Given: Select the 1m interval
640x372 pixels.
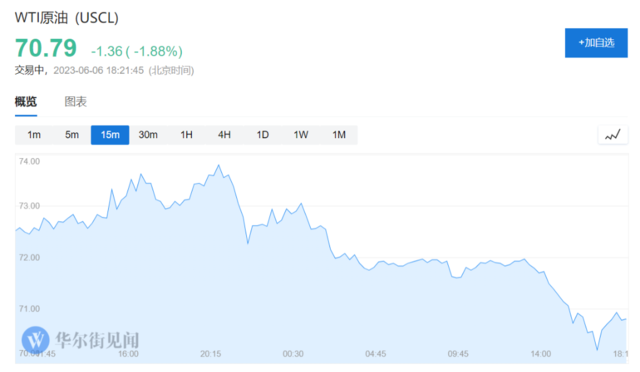Looking at the screenshot, I should (34, 135).
